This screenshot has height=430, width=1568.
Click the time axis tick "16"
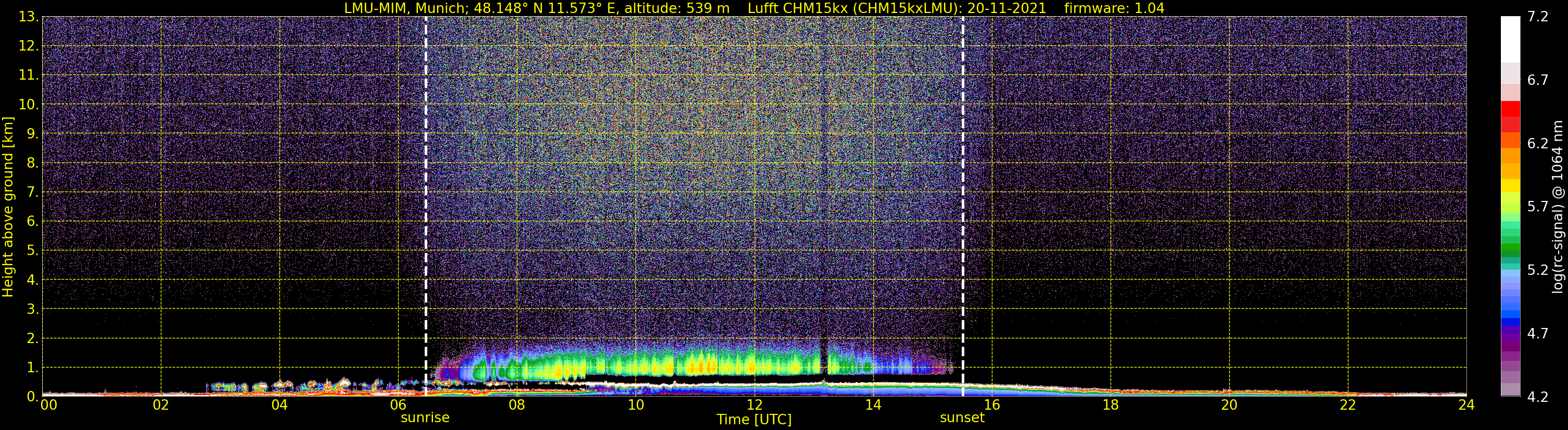pos(991,405)
